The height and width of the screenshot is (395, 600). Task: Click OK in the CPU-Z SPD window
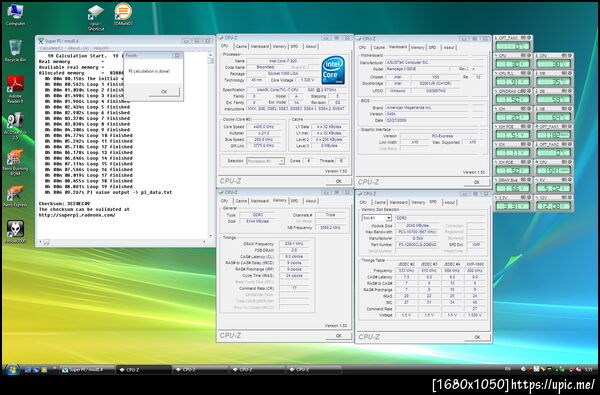coord(477,337)
